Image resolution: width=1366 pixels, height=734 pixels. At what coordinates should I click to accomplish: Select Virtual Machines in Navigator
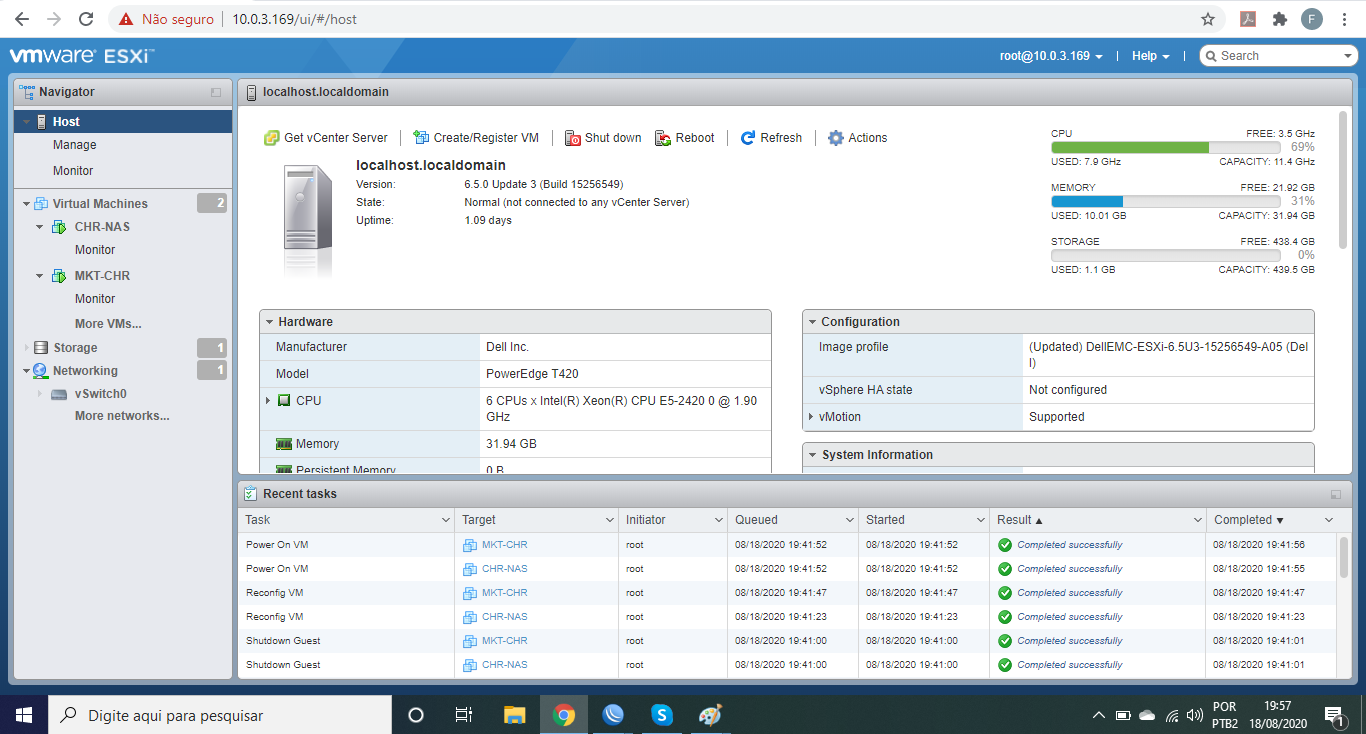tap(100, 204)
